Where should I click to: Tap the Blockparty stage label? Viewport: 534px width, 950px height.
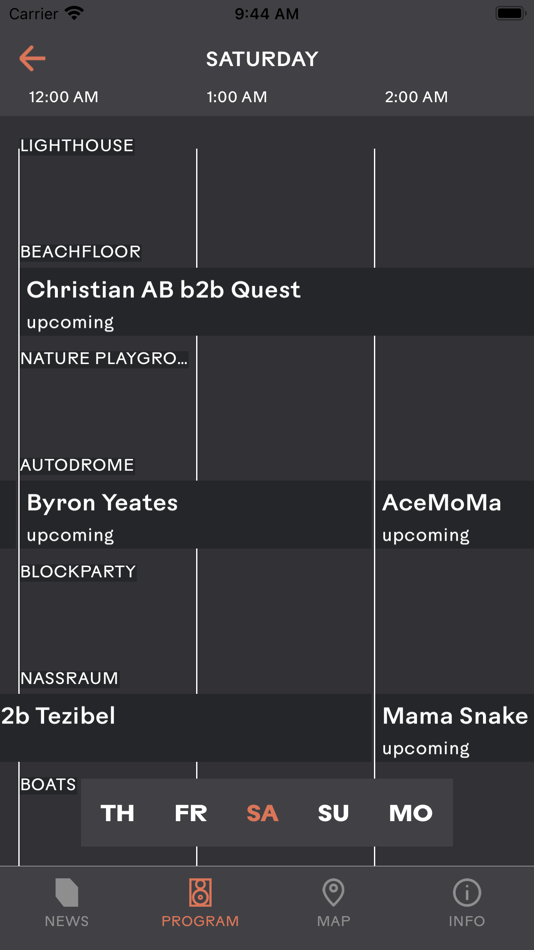(78, 572)
